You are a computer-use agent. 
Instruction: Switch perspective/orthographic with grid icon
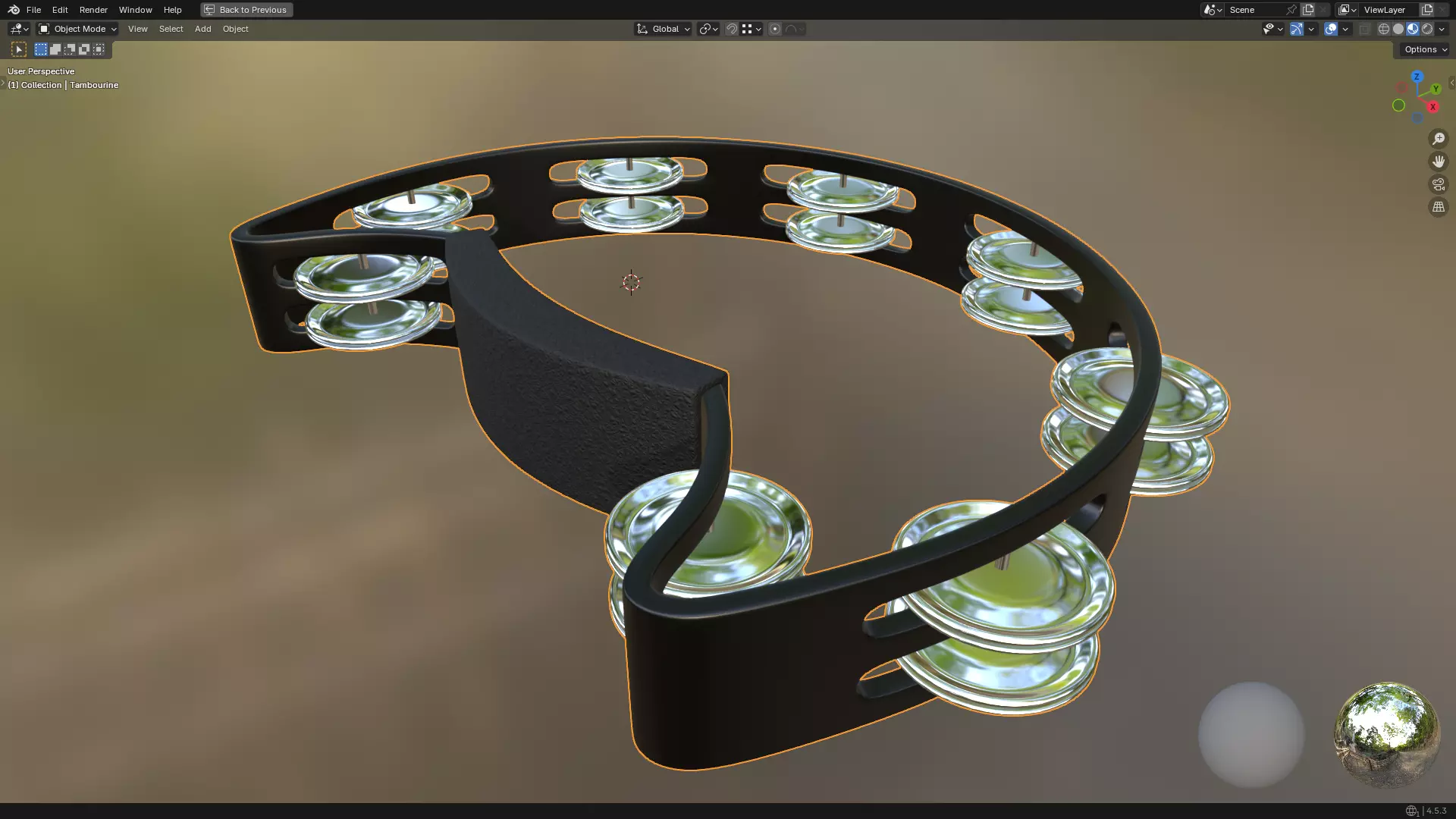tap(1438, 207)
